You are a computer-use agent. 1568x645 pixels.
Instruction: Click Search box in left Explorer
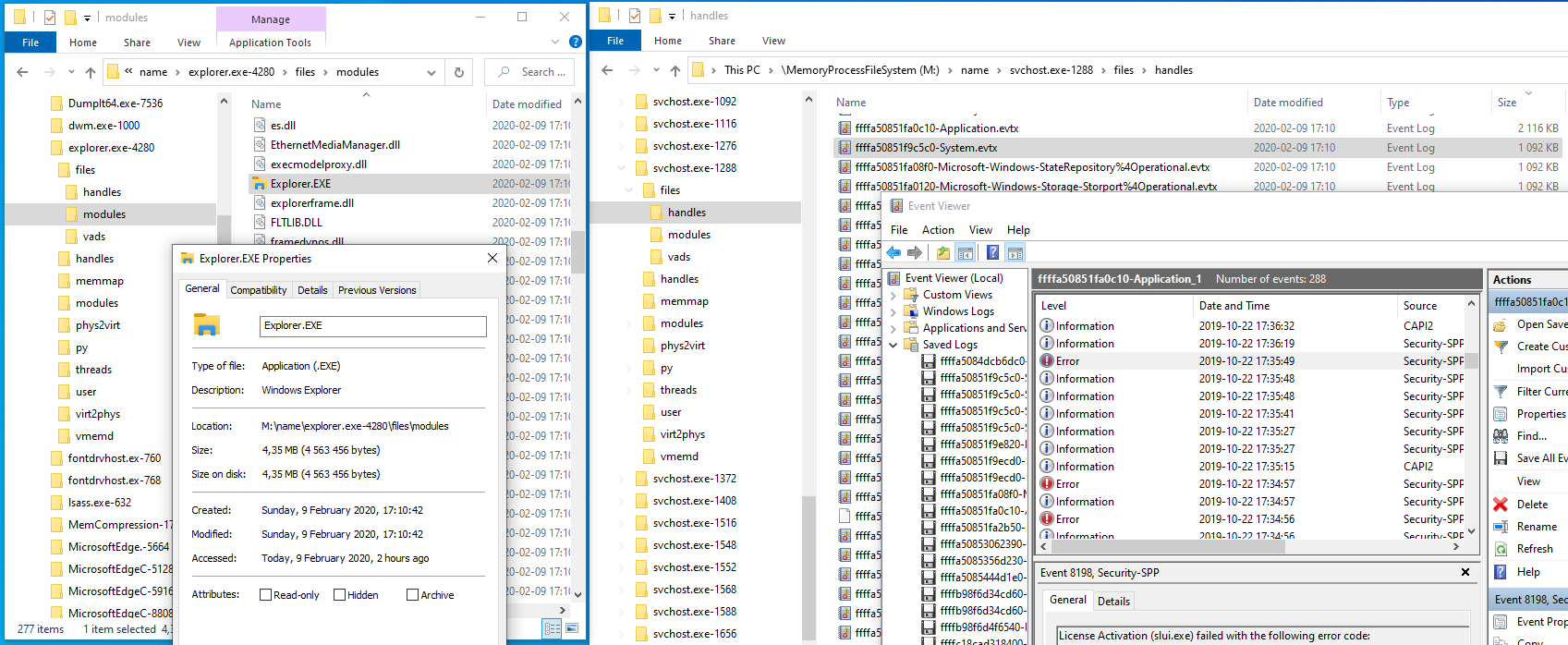(530, 72)
